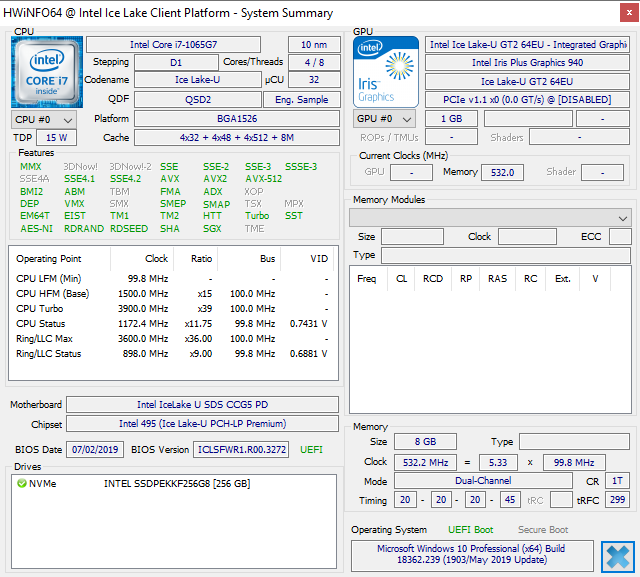Click the CPU Turbo 3900.0 MHz clock
Viewport: 640px width, 577px height.
point(143,309)
